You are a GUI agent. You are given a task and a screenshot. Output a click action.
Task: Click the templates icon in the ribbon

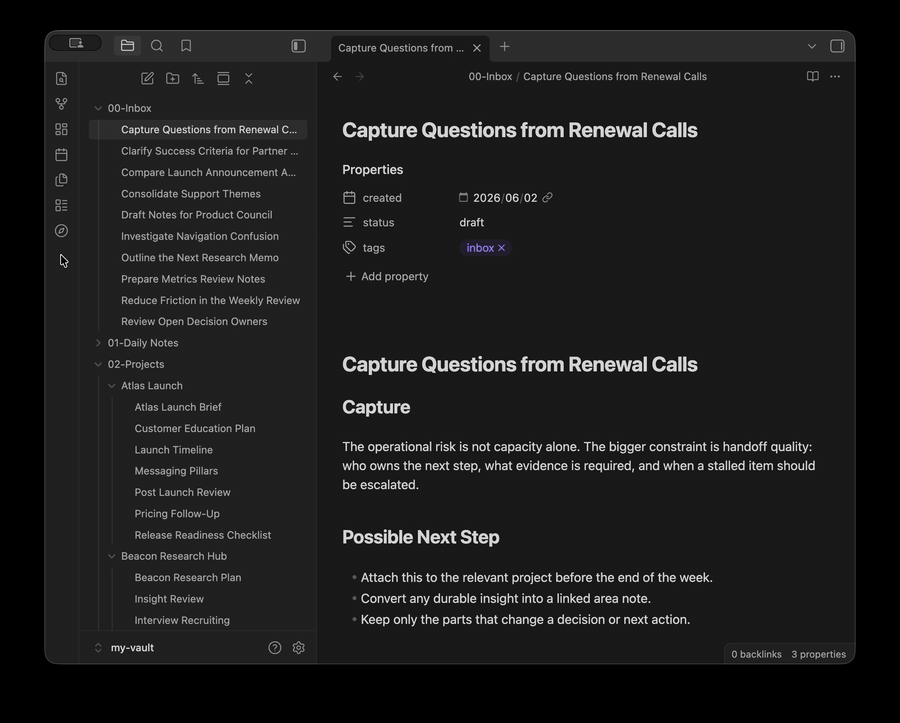[x=61, y=180]
